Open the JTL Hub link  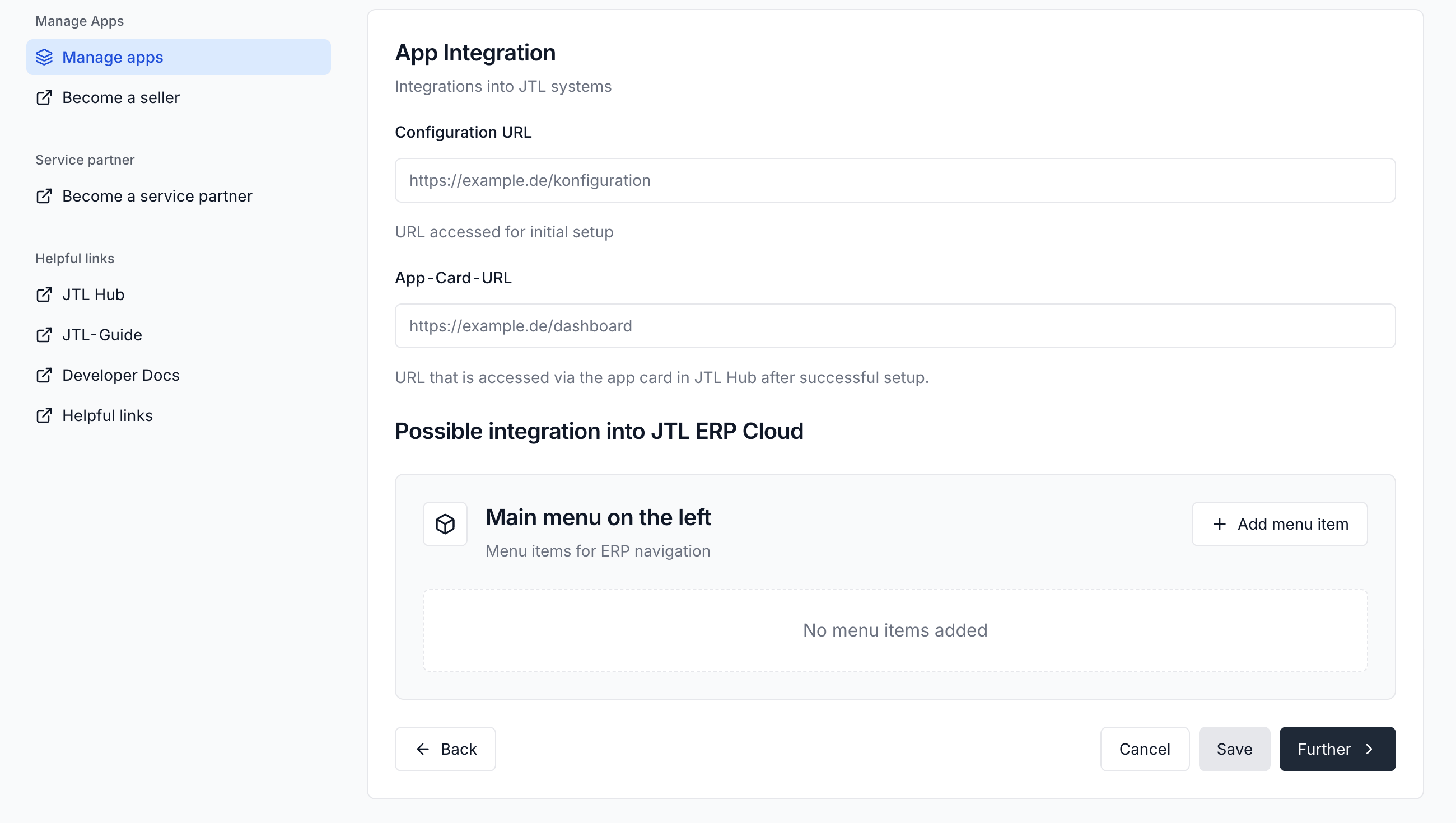[x=179, y=294]
